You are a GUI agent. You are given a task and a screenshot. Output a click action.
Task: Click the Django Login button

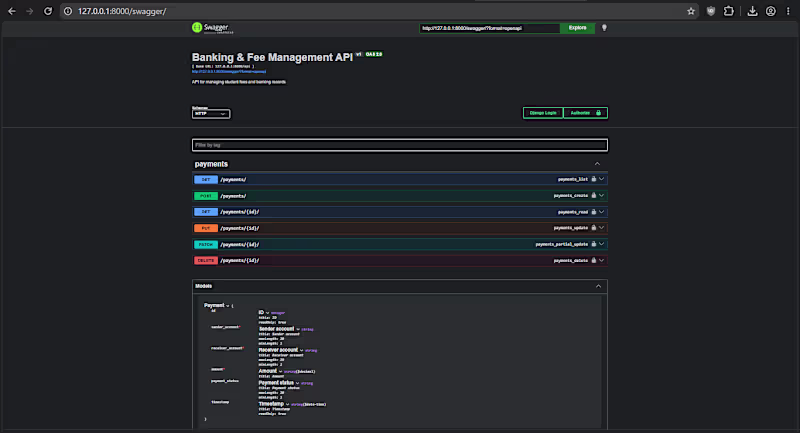pyautogui.click(x=543, y=113)
